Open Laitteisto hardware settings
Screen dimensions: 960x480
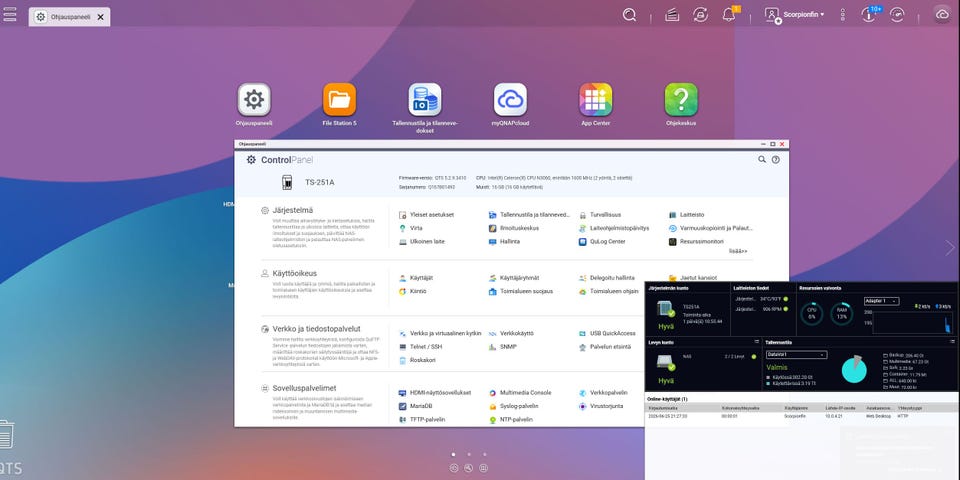pos(686,215)
